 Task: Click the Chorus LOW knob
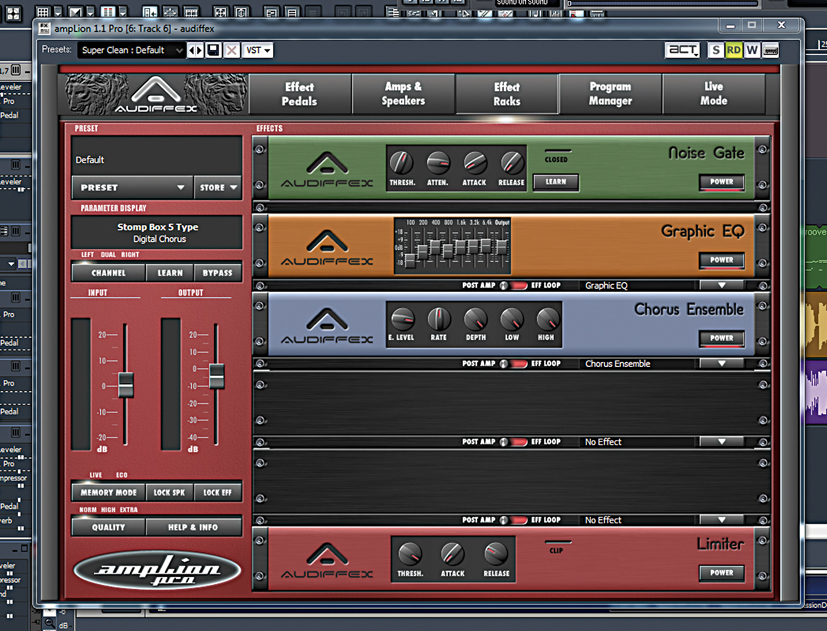coord(512,319)
